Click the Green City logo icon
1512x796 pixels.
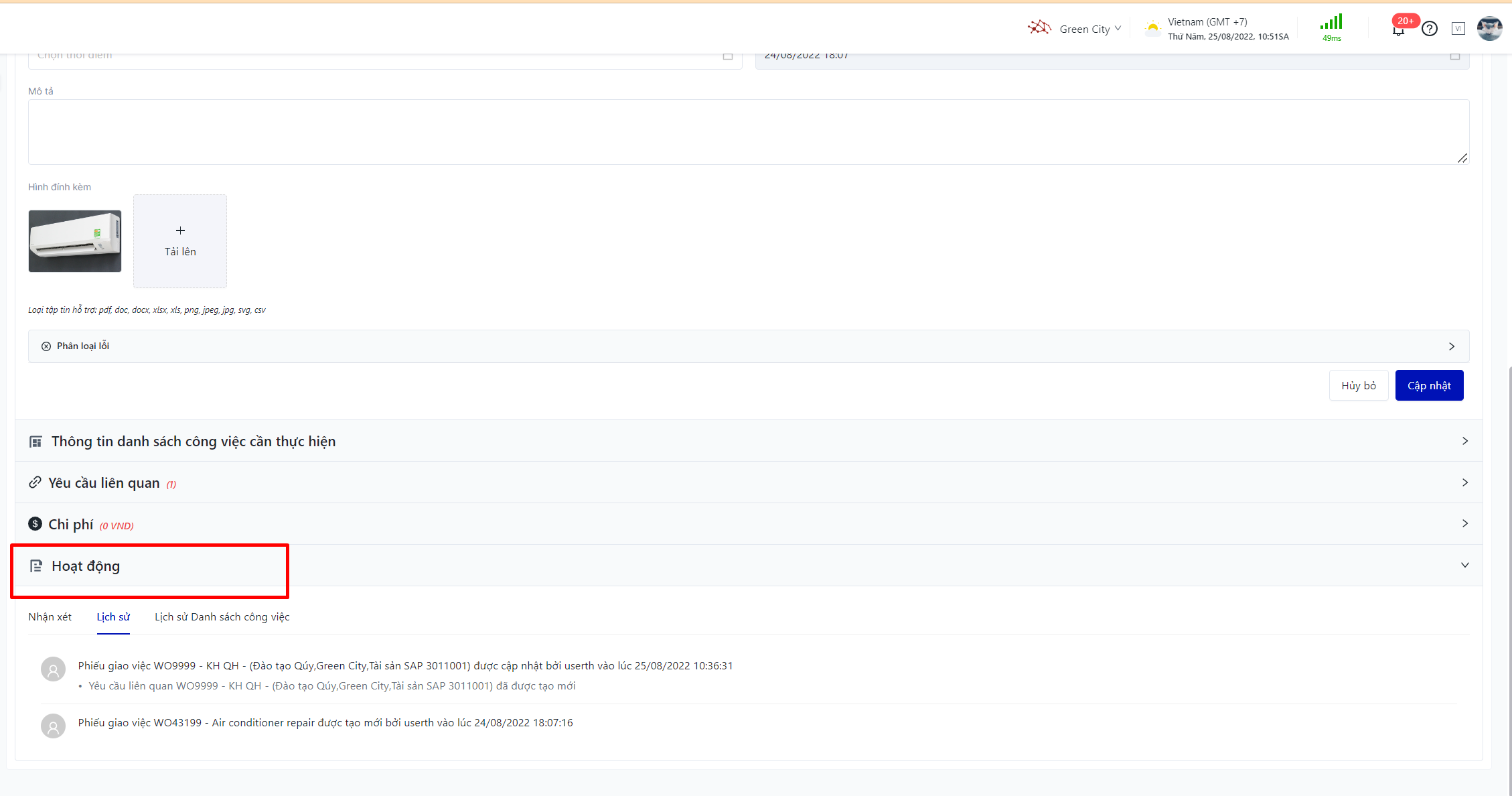[1039, 28]
